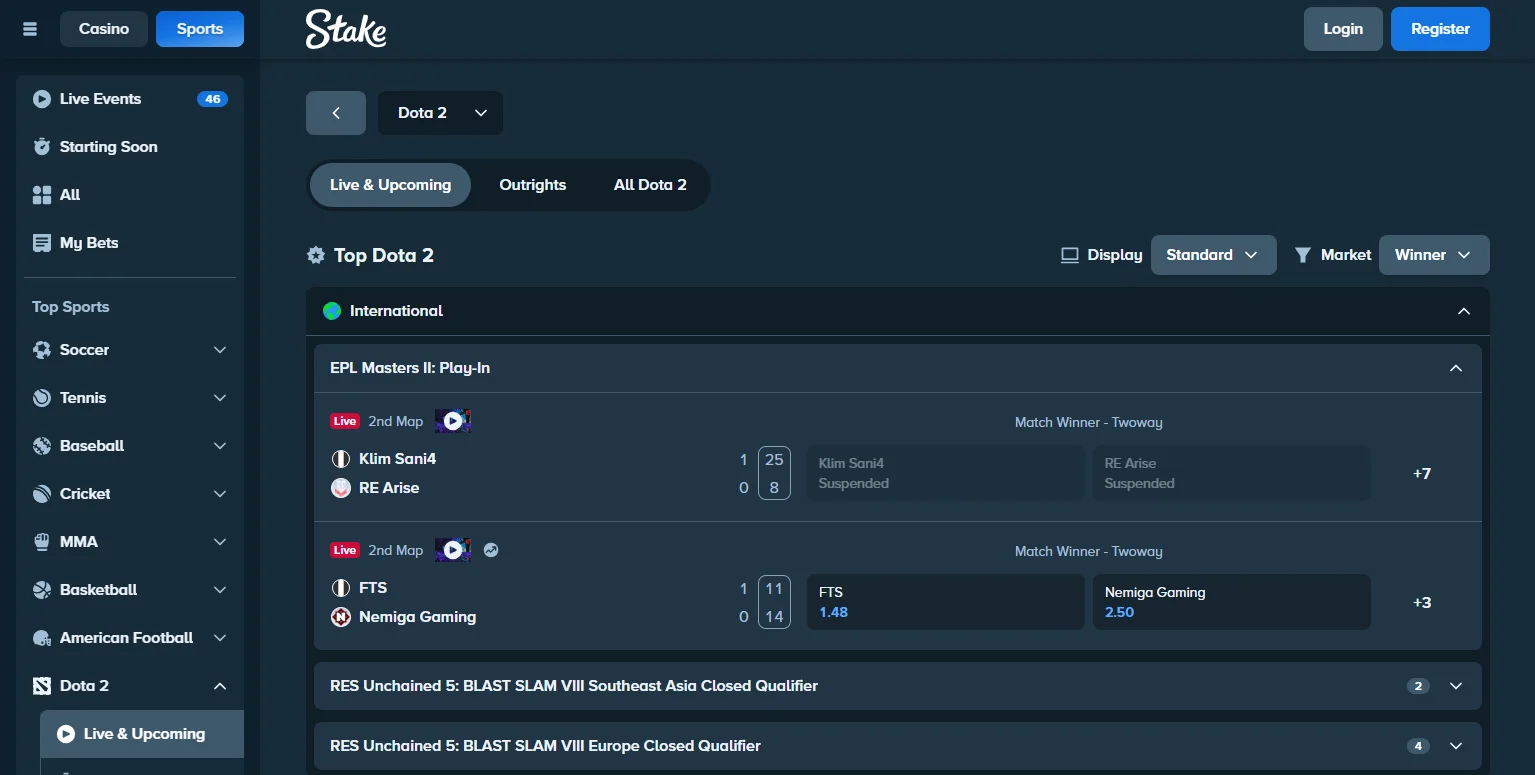Click the Register button
Screen dimensions: 1535x775
point(1440,29)
